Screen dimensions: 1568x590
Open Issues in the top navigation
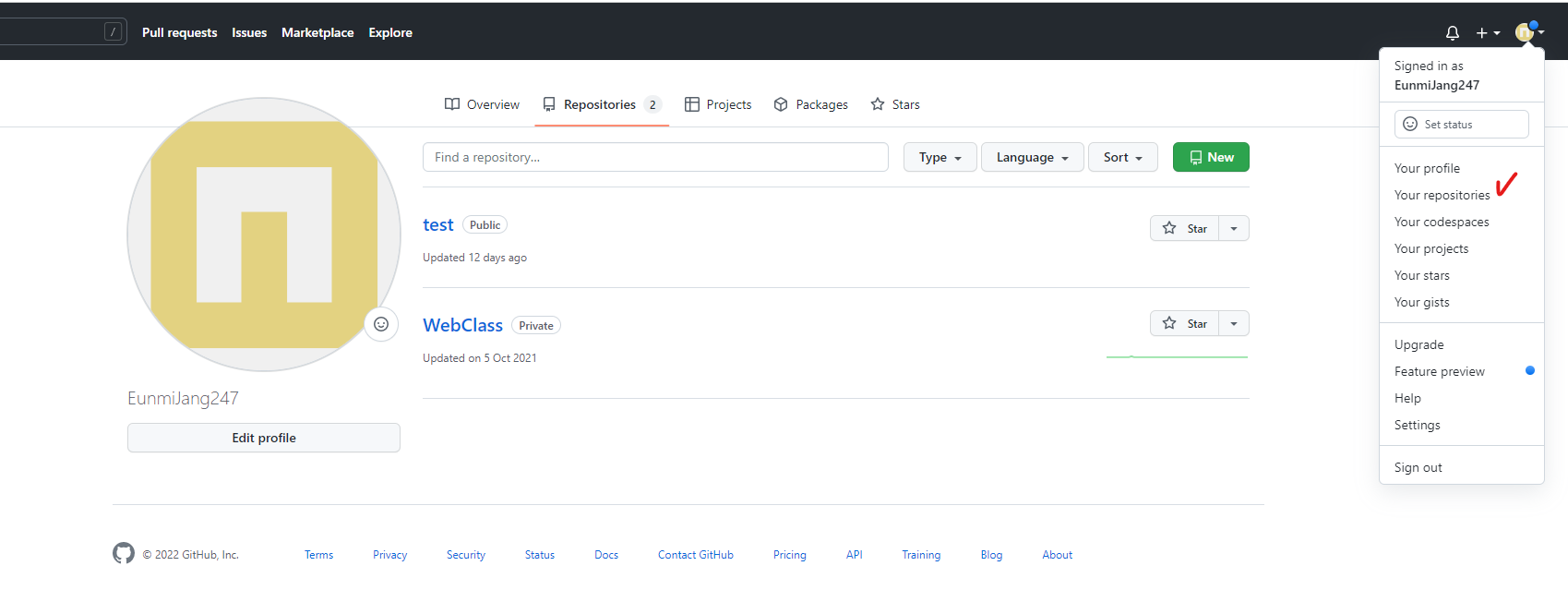(249, 32)
